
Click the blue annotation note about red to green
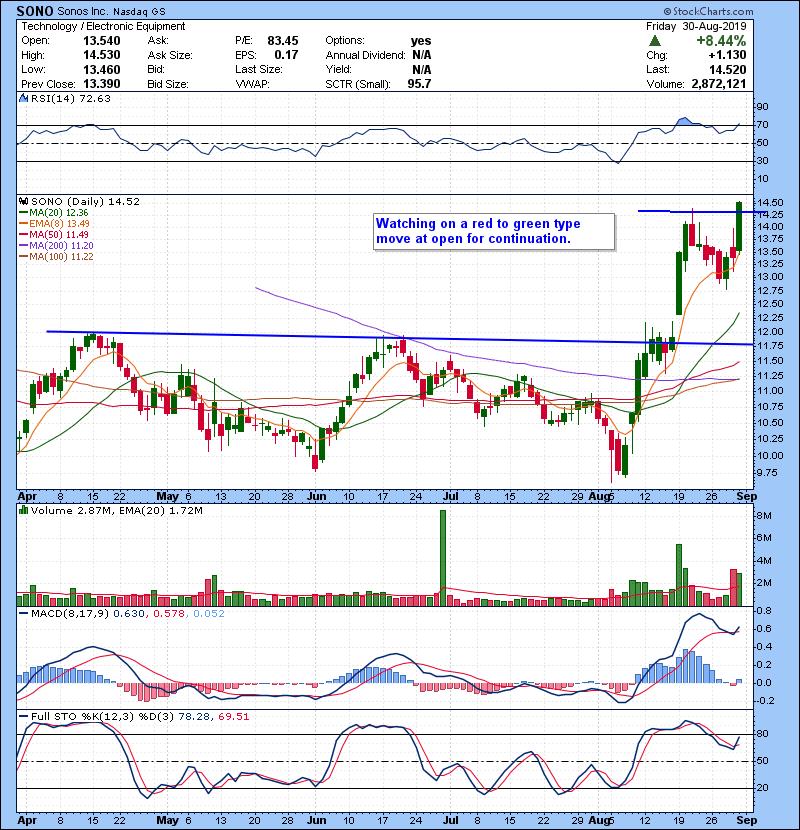tap(494, 231)
